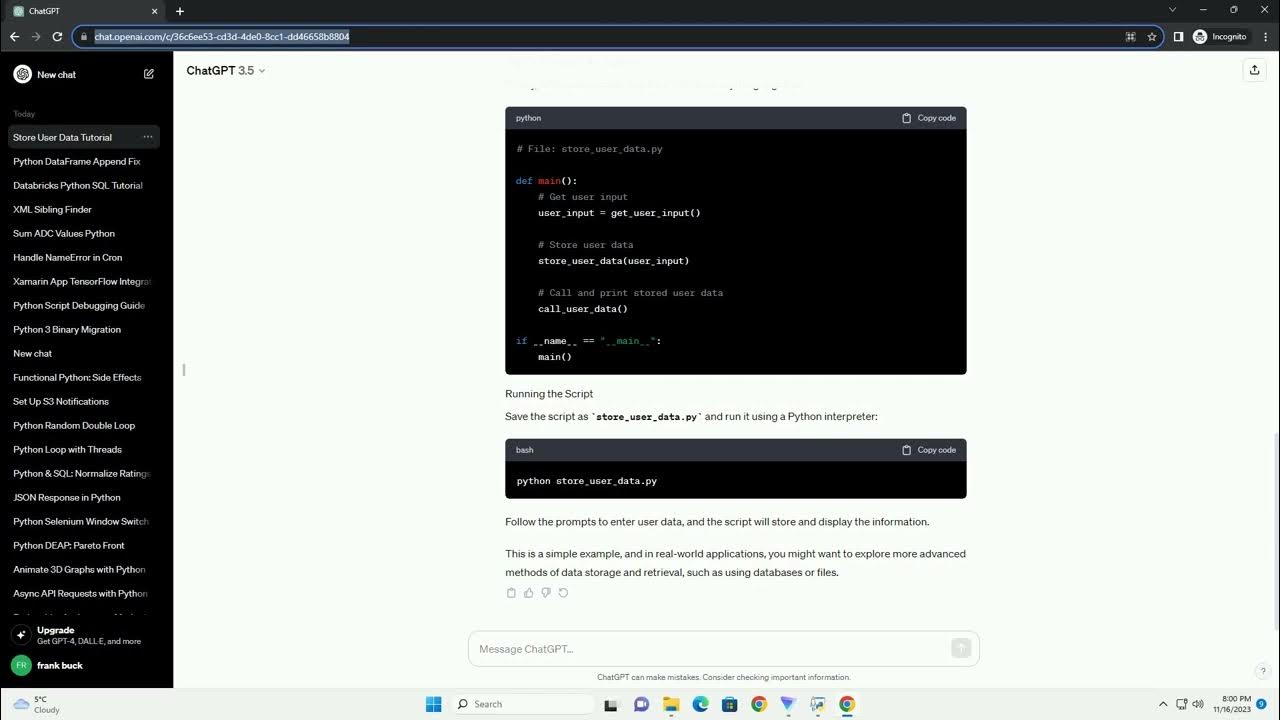
Task: Open the browser side panel icon
Action: pos(1178,36)
